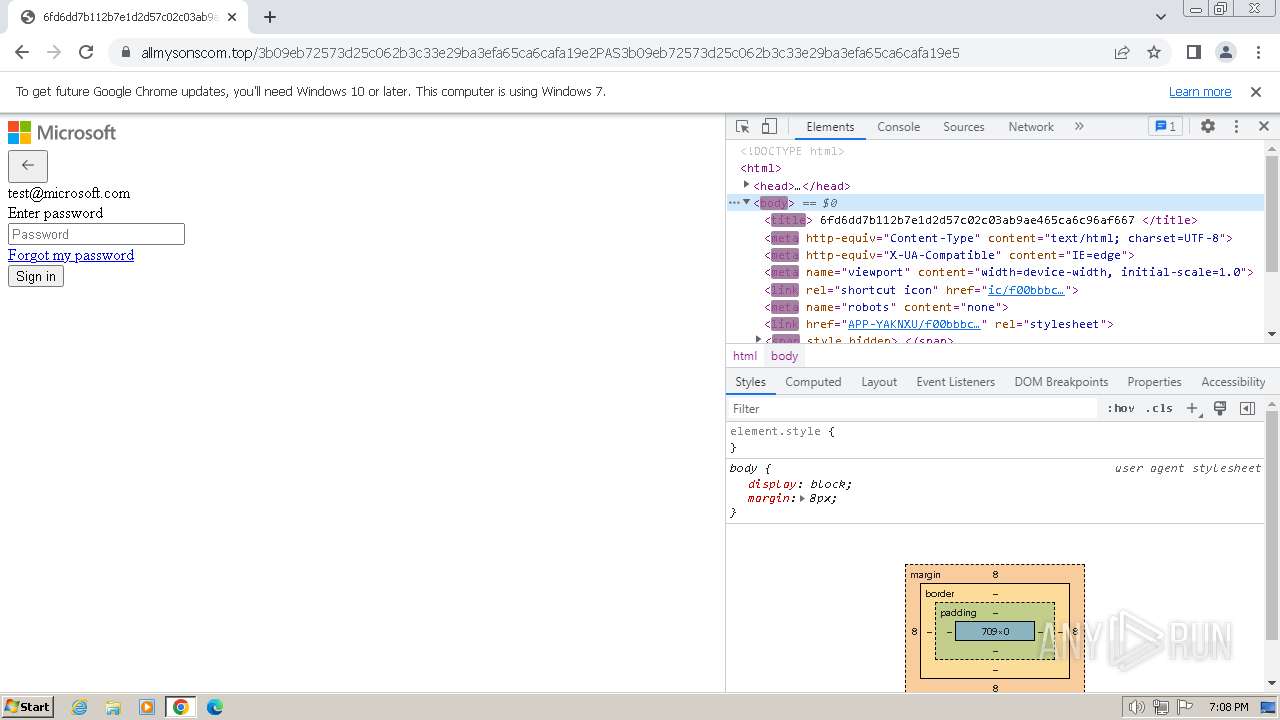Focus the styles Filter field

(x=912, y=408)
